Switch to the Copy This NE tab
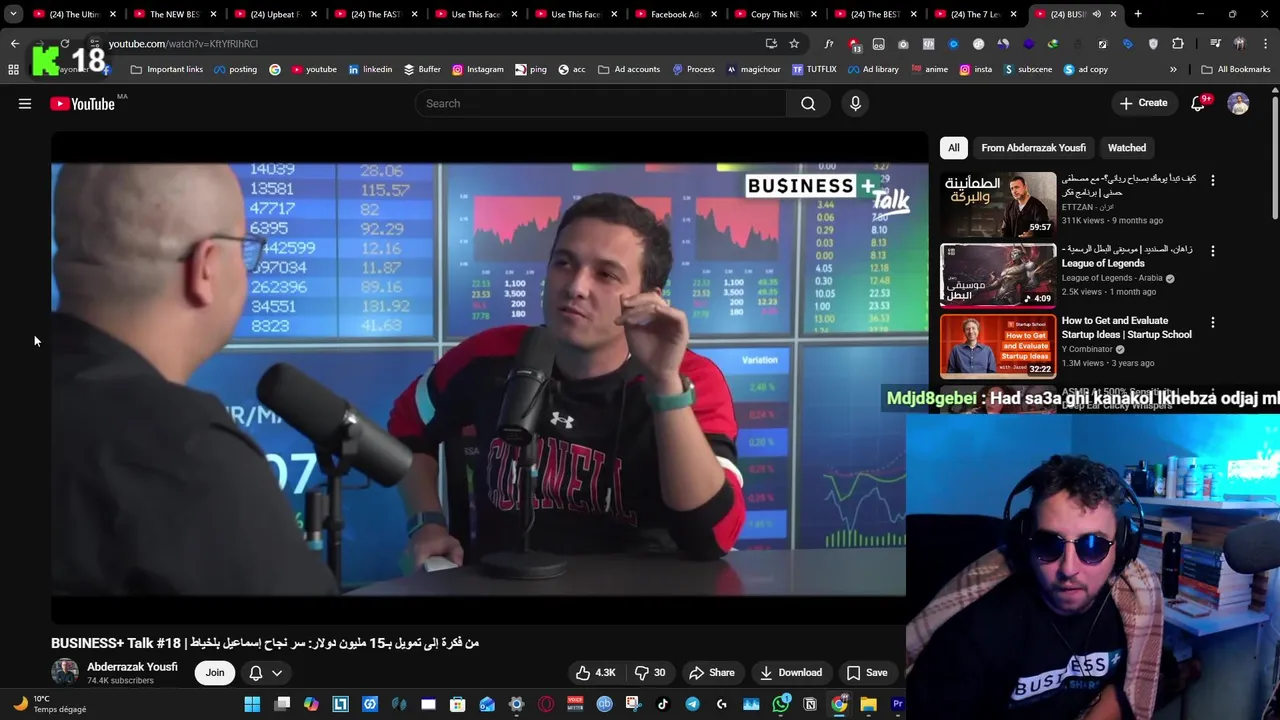This screenshot has width=1280, height=720. 776,14
